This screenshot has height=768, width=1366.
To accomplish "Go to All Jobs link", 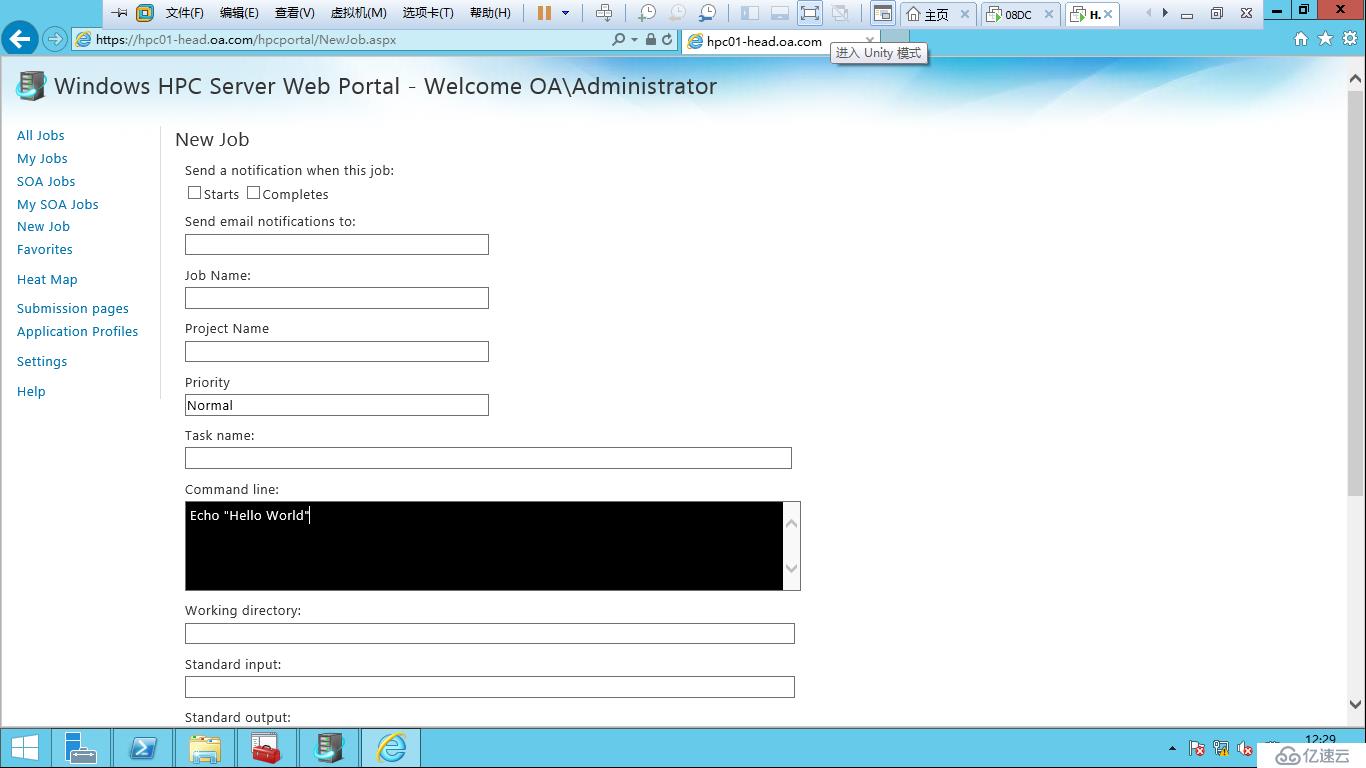I will 41,135.
